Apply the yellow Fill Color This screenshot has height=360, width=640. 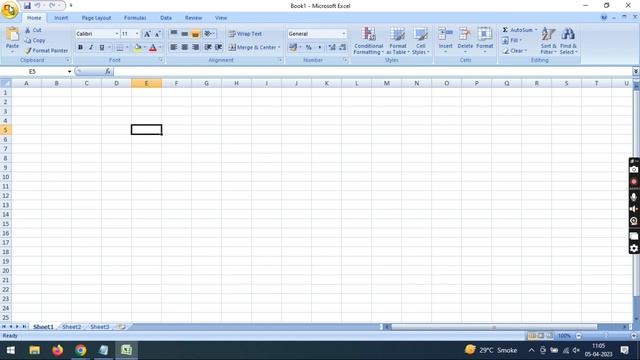pyautogui.click(x=138, y=48)
